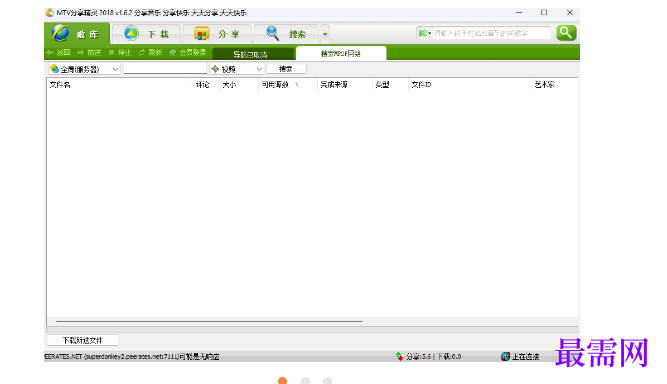
Task: Select the 搜索P2P网络 tab
Action: pos(341,54)
